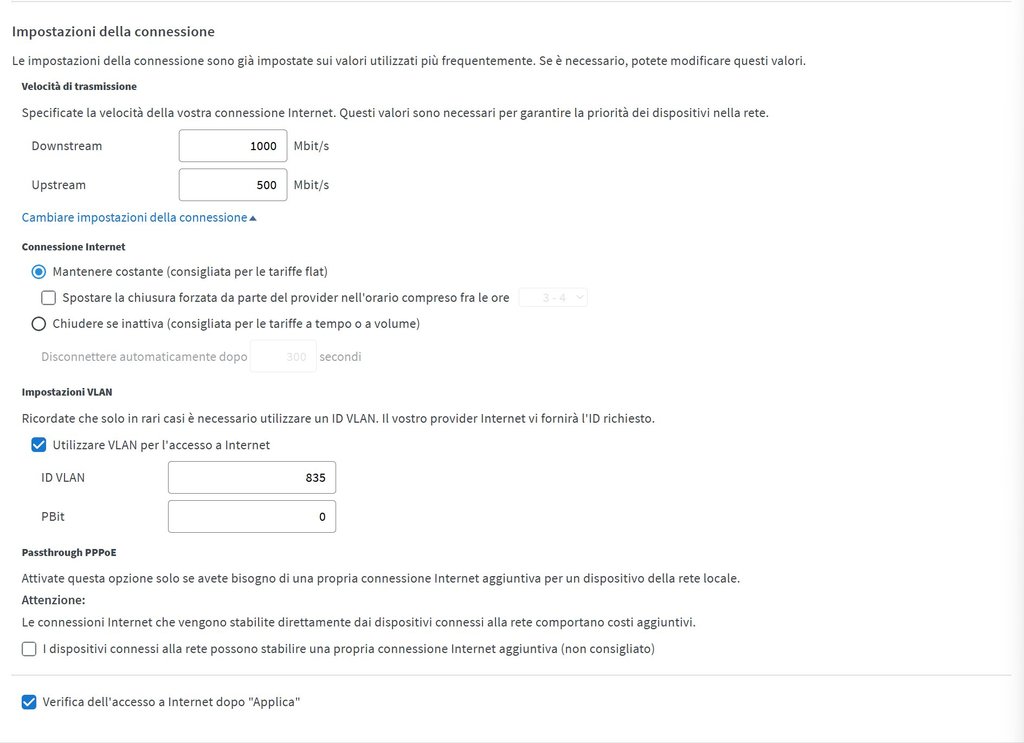Focus the PBit input field
Viewport: 1024px width, 743px height.
(251, 517)
